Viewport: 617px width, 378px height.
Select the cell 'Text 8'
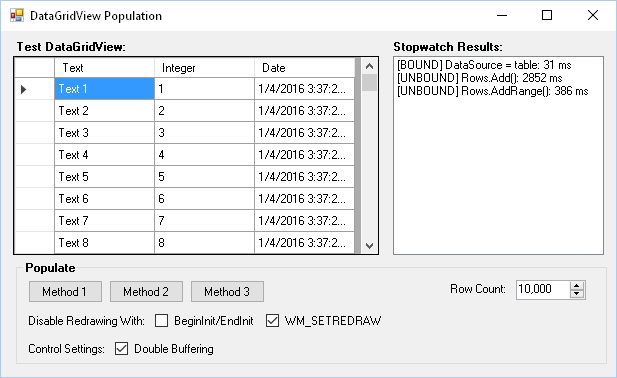point(104,243)
